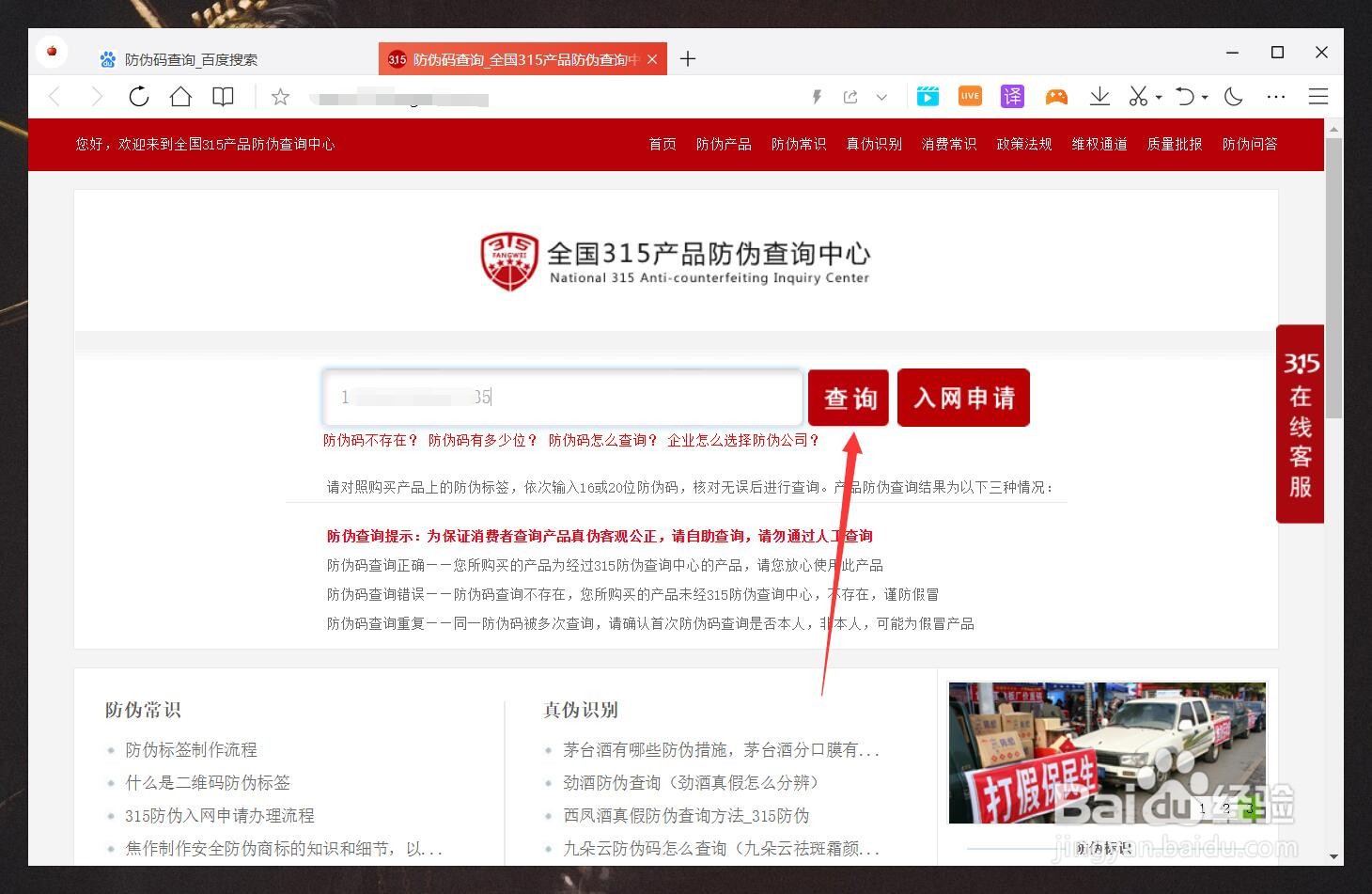Go back with the browser back arrow
Image resolution: width=1372 pixels, height=894 pixels.
tap(55, 96)
